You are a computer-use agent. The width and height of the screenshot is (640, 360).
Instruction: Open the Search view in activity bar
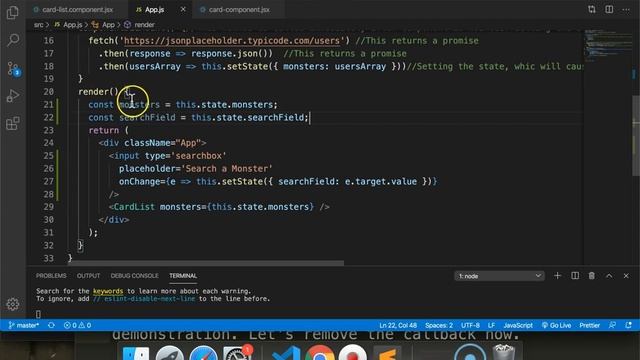coord(13,40)
